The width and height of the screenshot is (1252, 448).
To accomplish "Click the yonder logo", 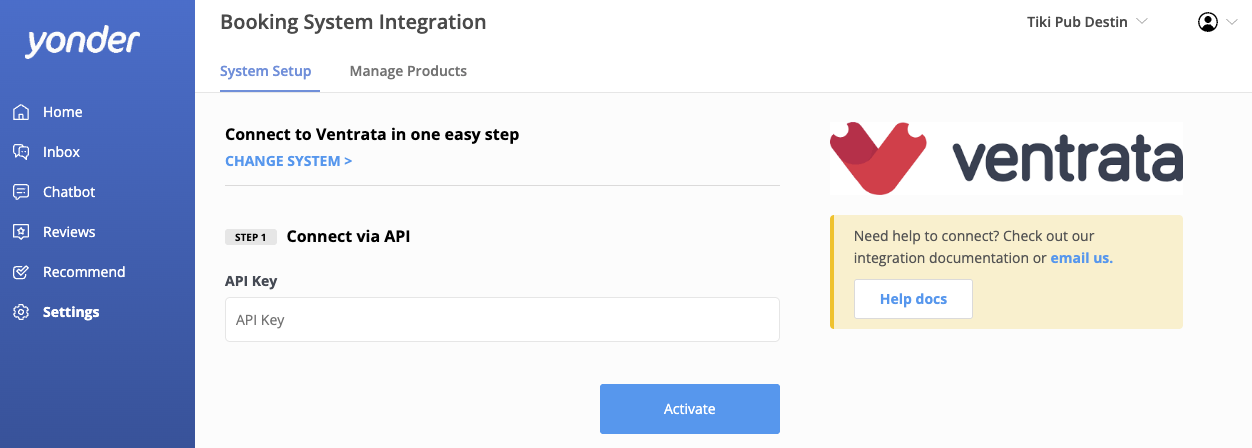I will tap(82, 42).
